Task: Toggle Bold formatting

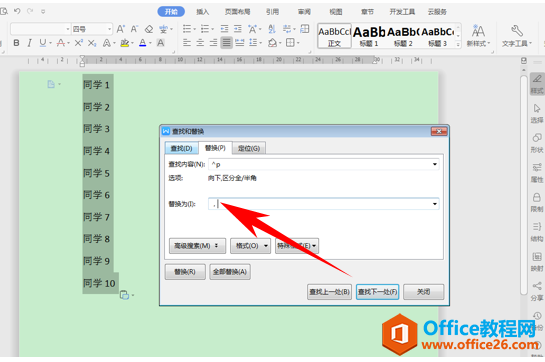Action: (16, 43)
